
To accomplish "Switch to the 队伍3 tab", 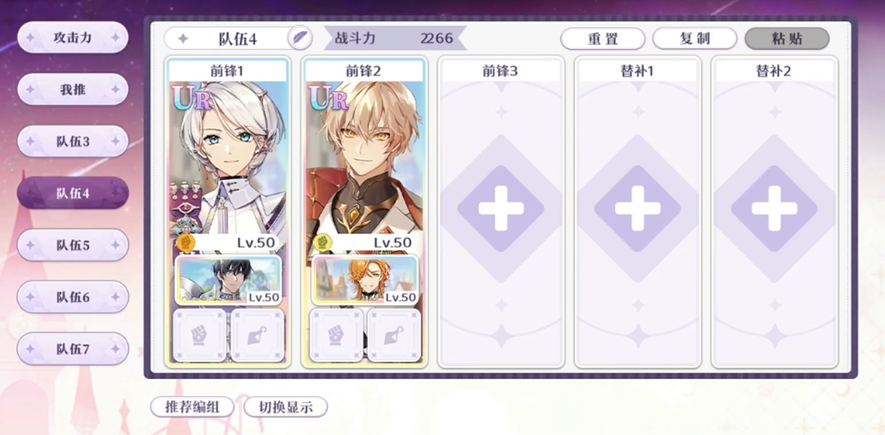I will coord(73,142).
